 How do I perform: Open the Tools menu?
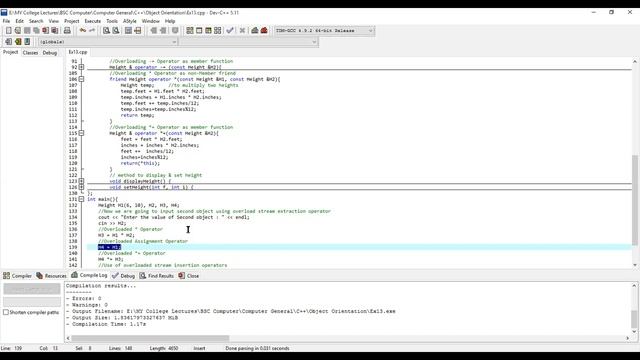pos(112,21)
